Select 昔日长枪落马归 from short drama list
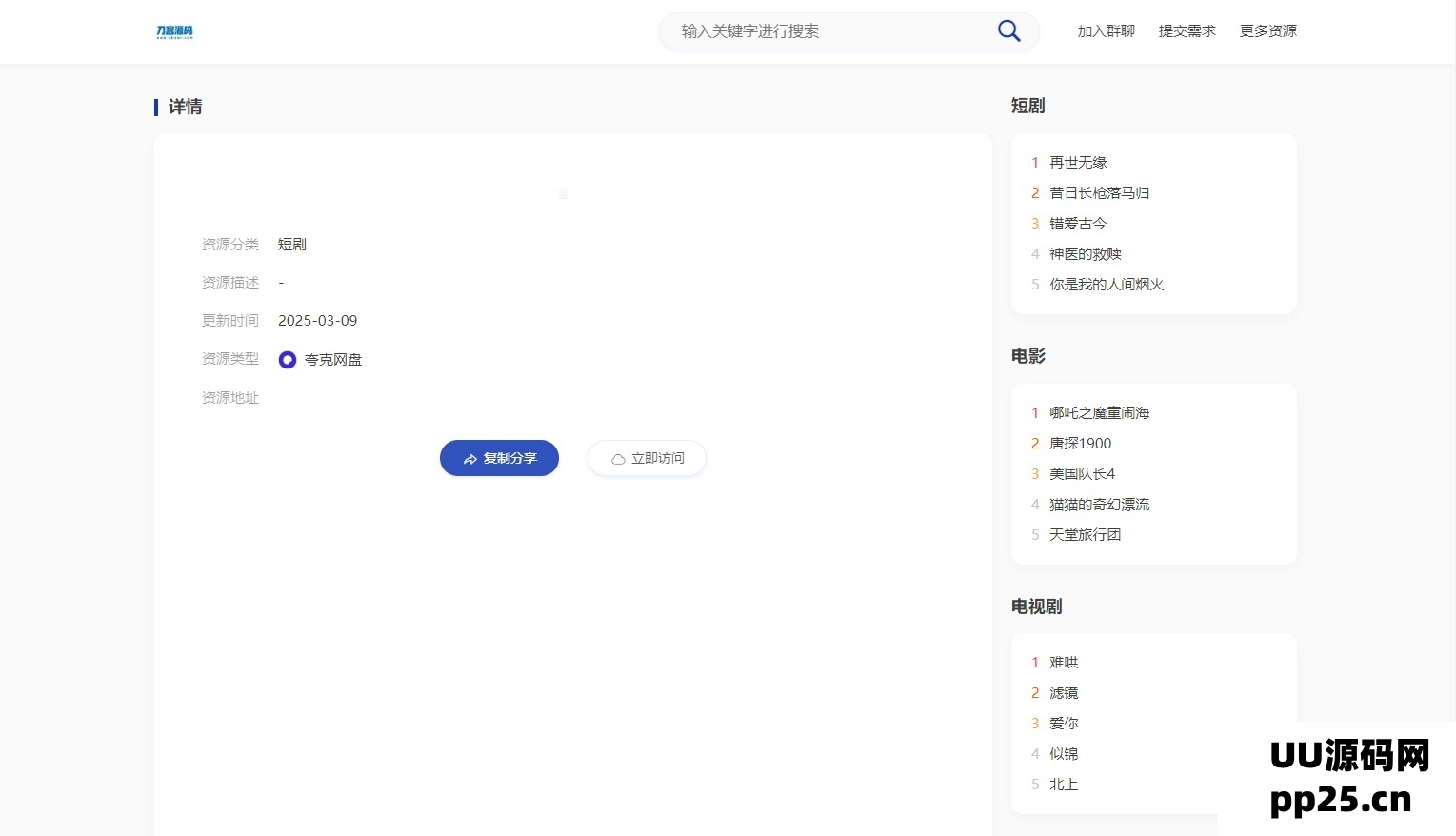This screenshot has width=1456, height=836. (x=1099, y=193)
